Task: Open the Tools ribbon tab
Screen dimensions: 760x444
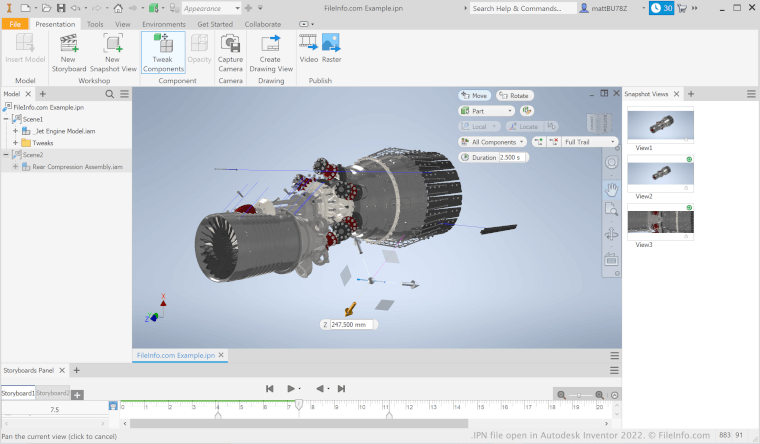Action: pyautogui.click(x=94, y=23)
